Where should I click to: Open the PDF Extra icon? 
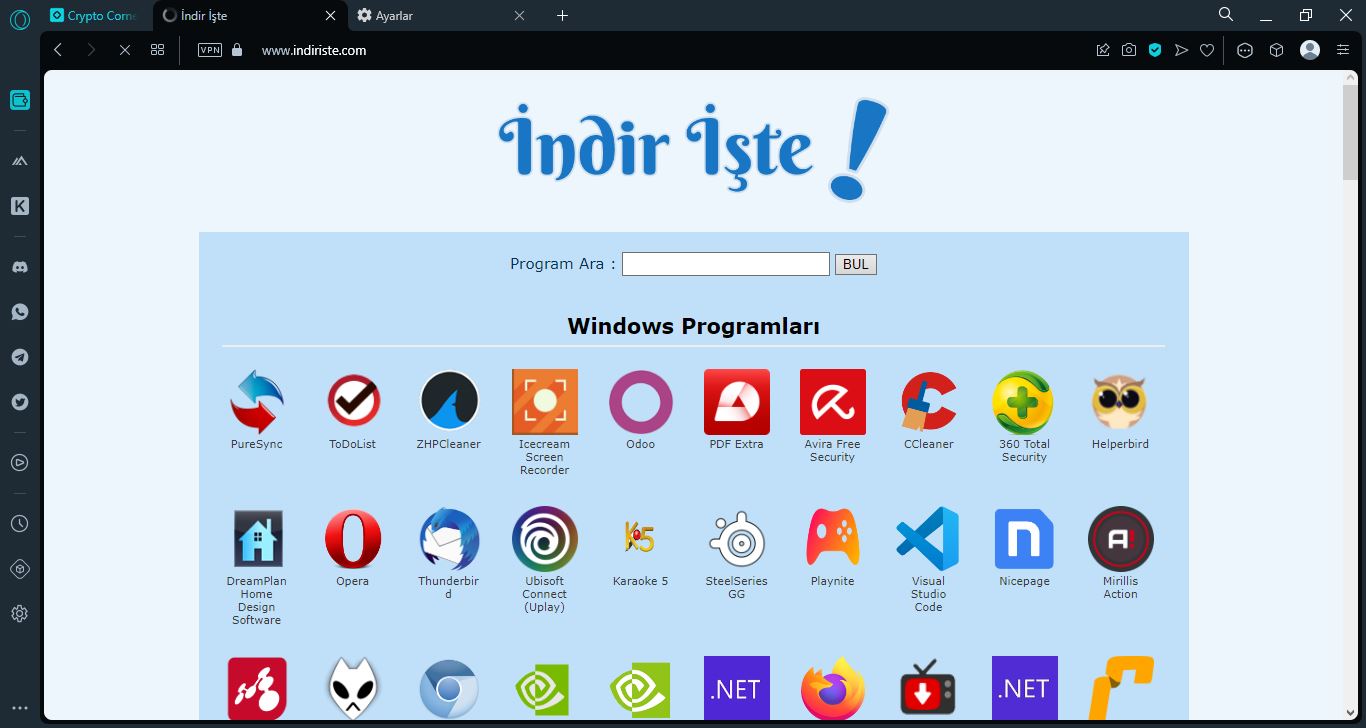click(x=737, y=402)
